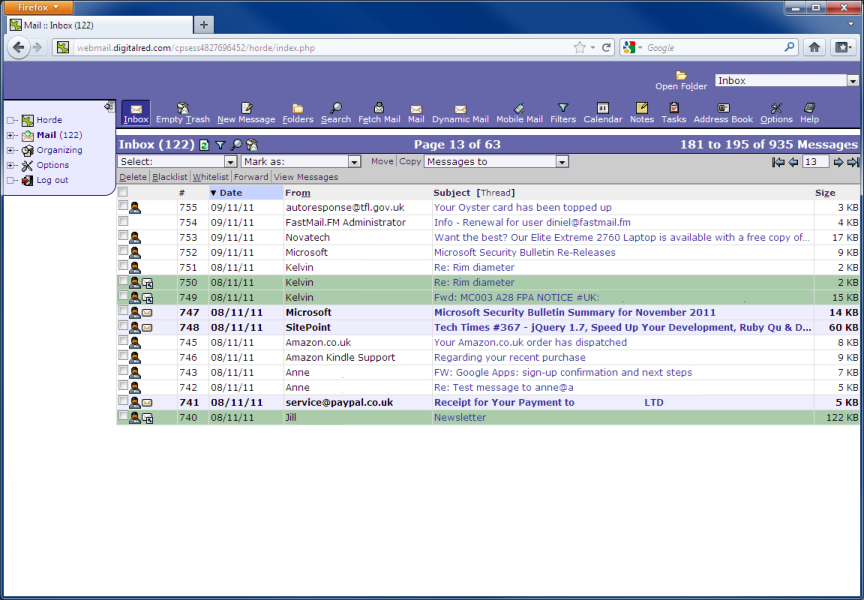Expand the Organizing tree node

click(x=10, y=150)
